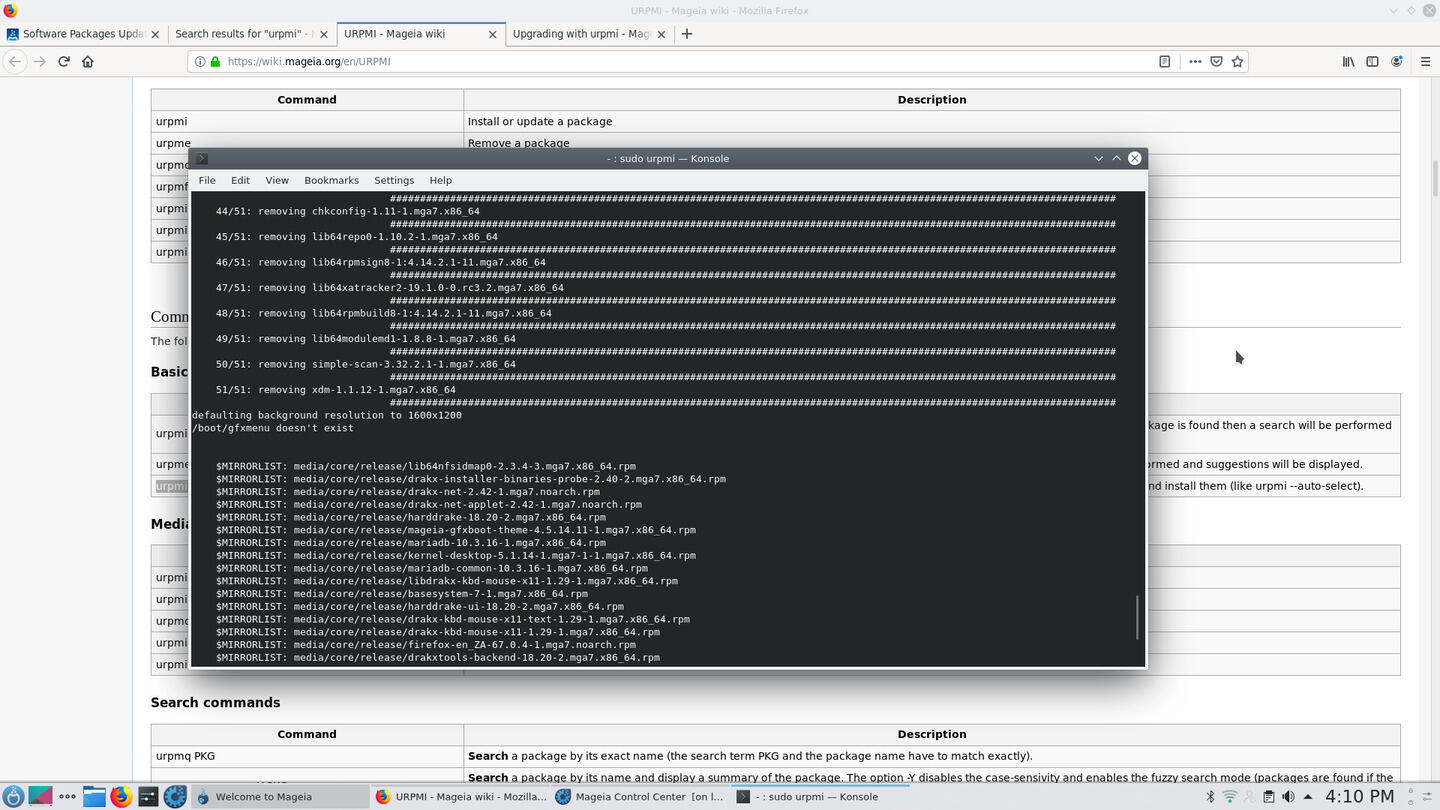Toggle reader view in address bar
This screenshot has height=810, width=1440.
pos(1164,61)
